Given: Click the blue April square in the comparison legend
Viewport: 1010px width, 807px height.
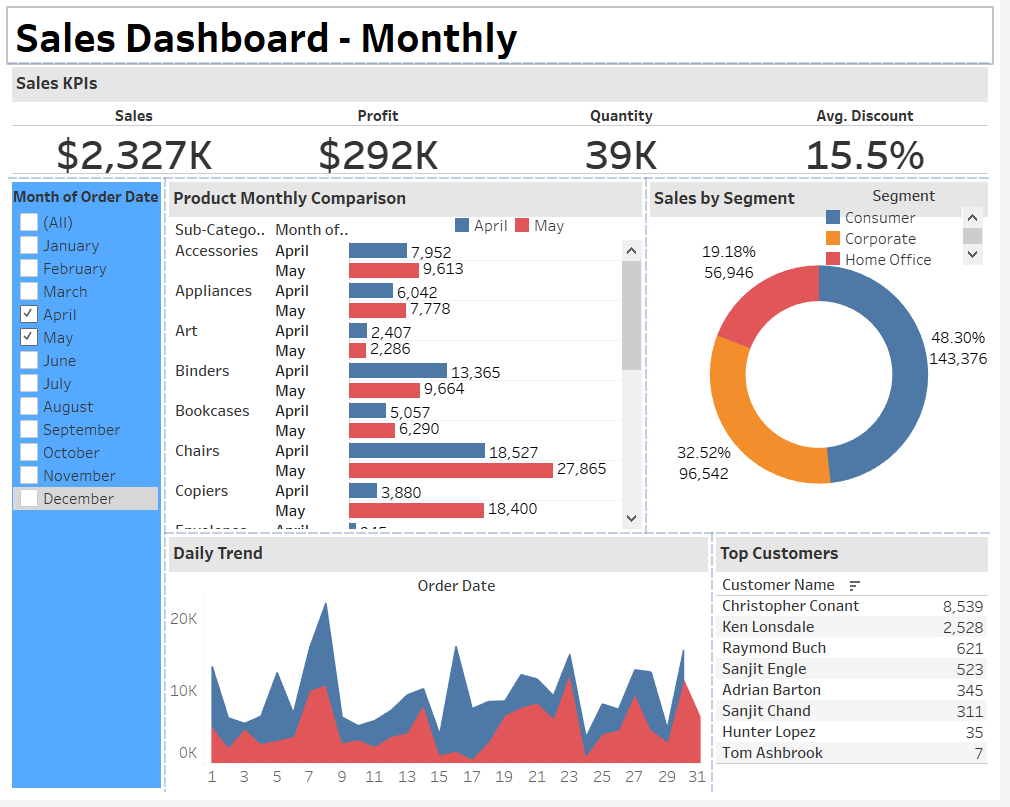Looking at the screenshot, I should click(461, 225).
